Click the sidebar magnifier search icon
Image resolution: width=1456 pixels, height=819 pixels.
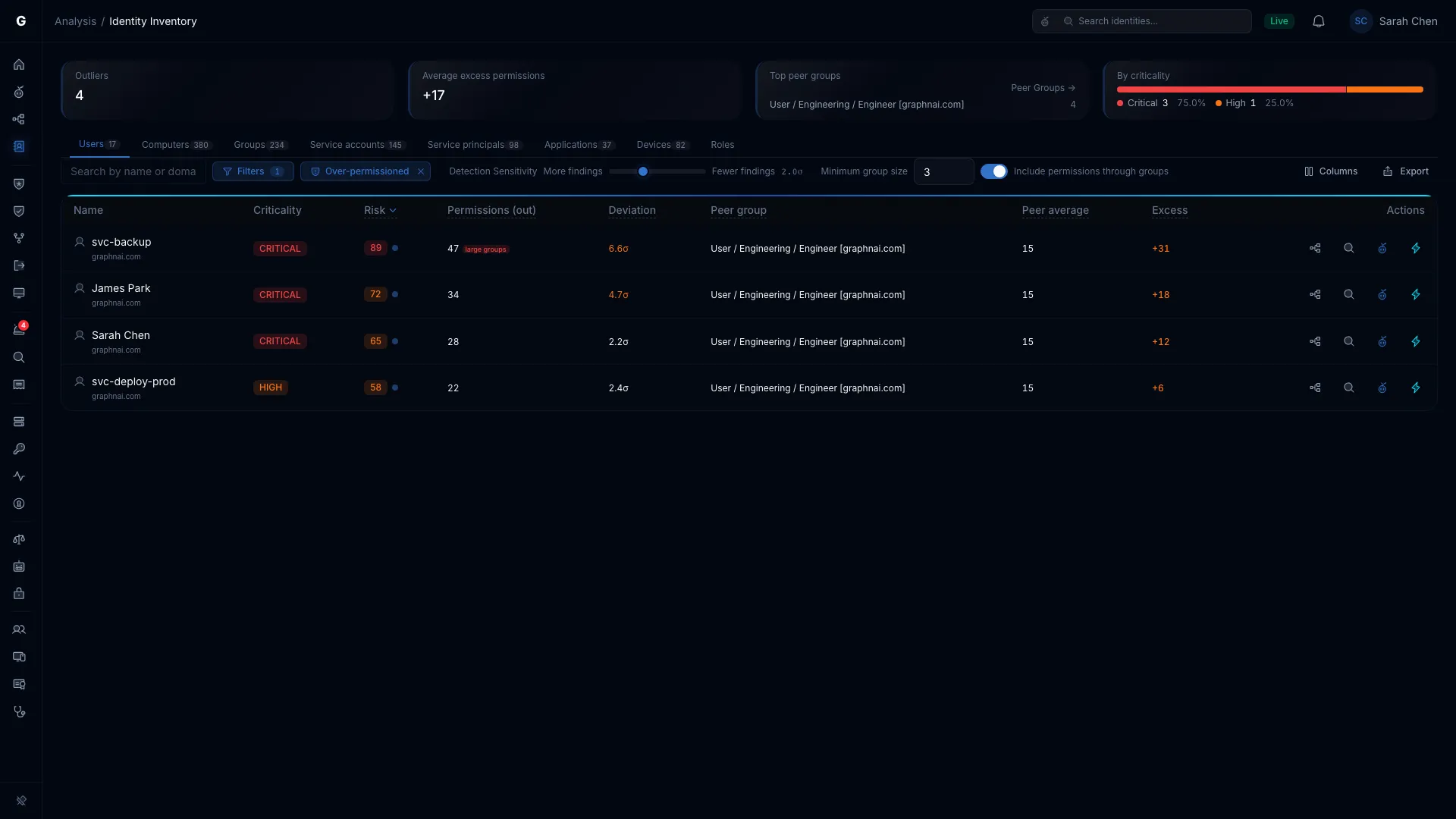tap(19, 357)
